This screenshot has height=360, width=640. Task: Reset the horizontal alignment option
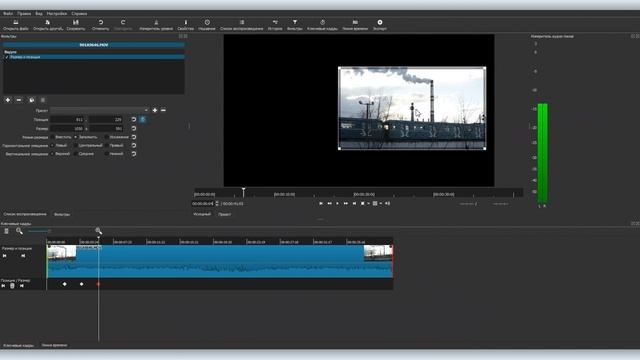point(134,145)
